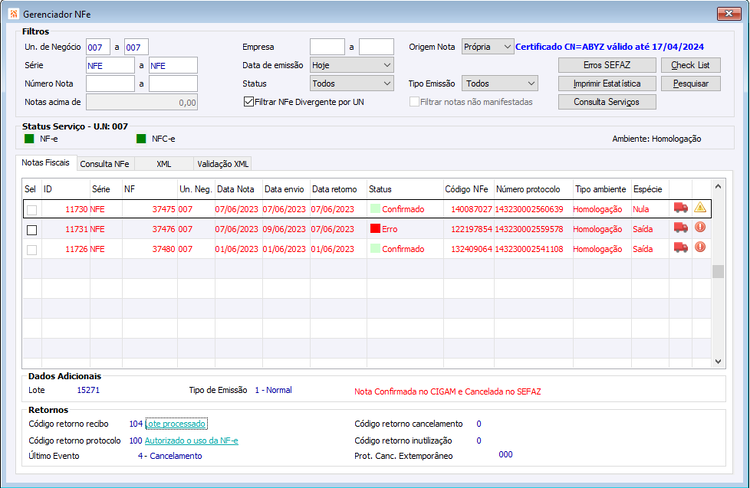Click the red alert icon on row 11726
Viewport: 750px width, 488px height.
coord(700,247)
